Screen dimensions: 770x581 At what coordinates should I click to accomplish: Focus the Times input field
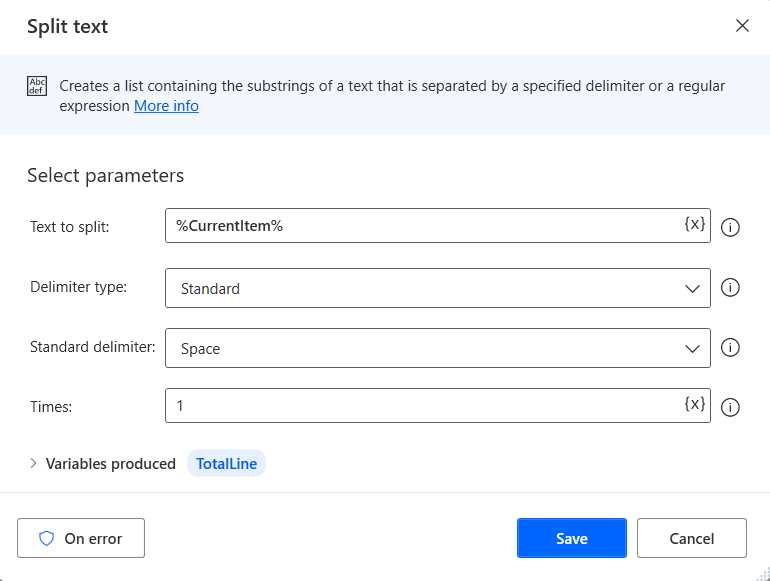[x=425, y=406]
